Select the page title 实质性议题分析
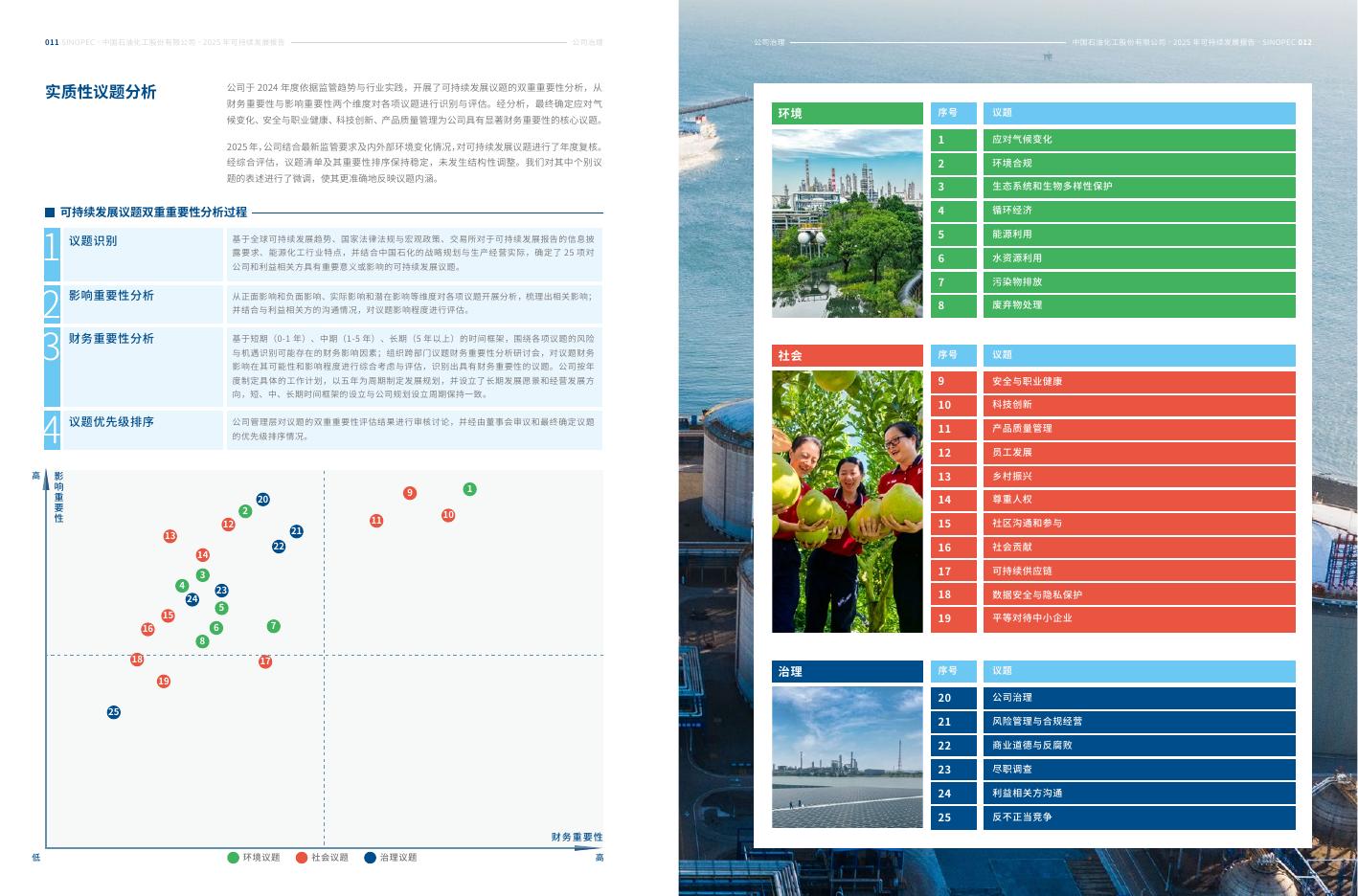 click(x=101, y=92)
